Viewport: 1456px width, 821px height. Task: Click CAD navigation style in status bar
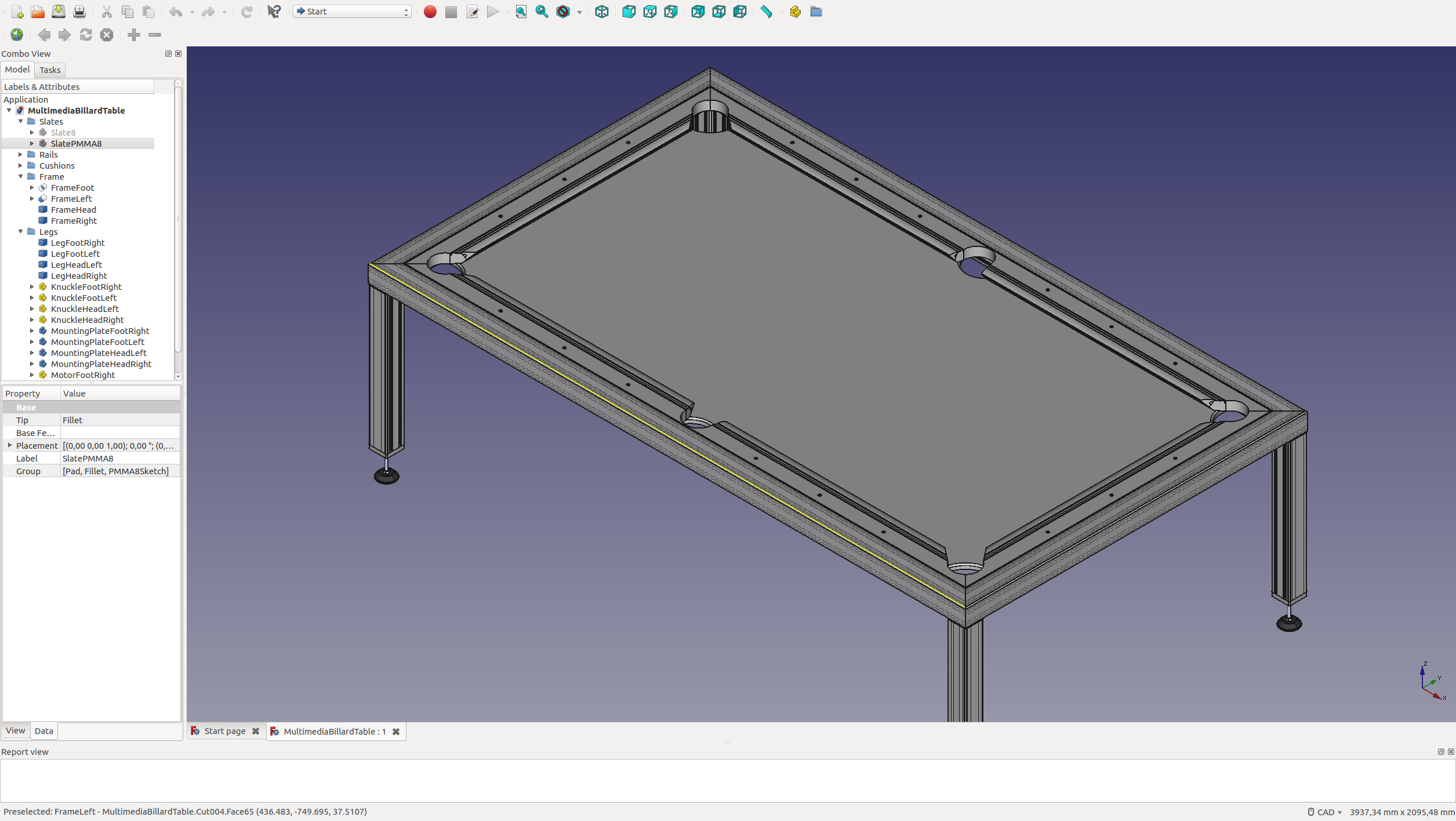pos(1325,812)
